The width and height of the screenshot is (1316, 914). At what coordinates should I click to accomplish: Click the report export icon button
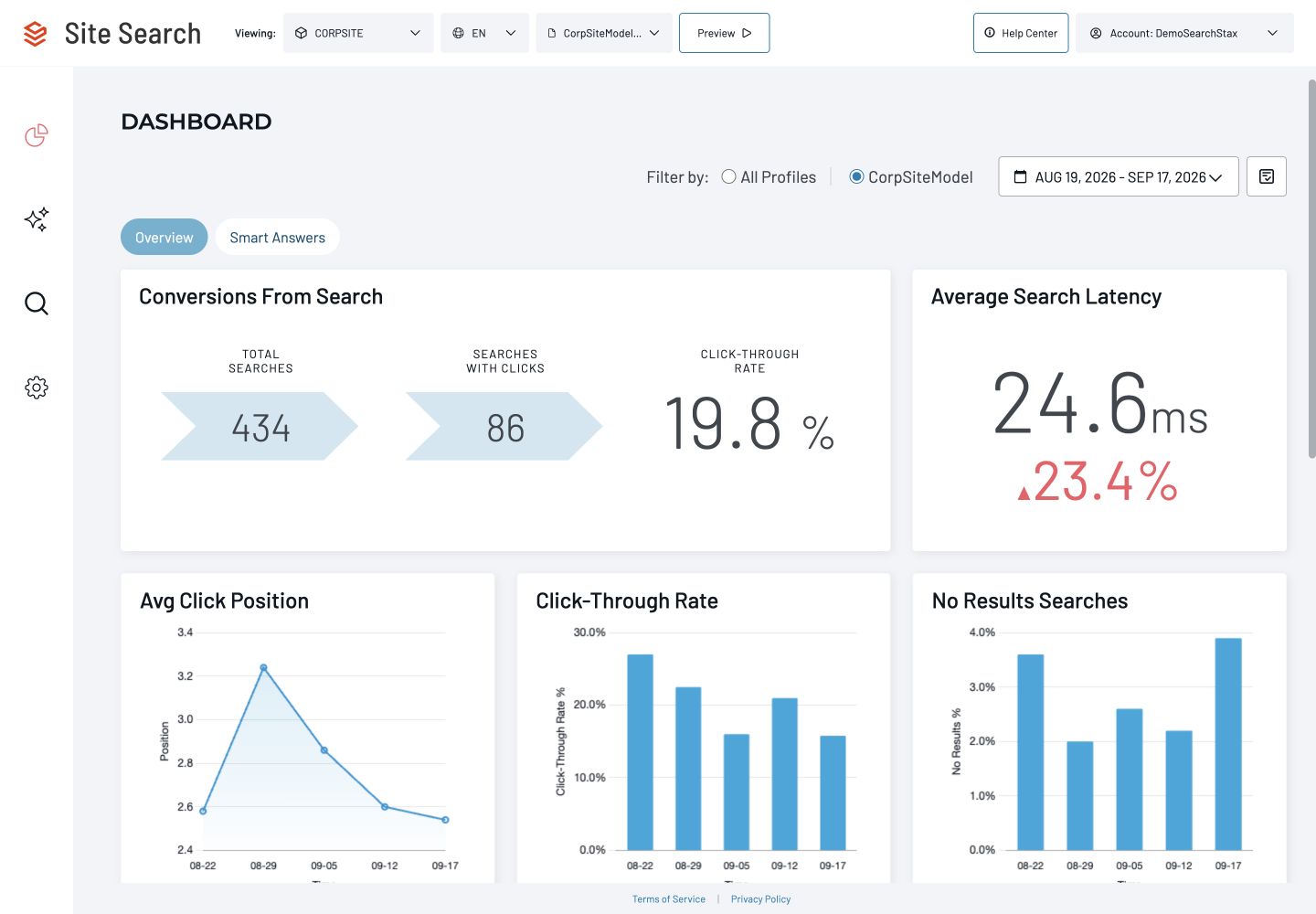tap(1267, 176)
